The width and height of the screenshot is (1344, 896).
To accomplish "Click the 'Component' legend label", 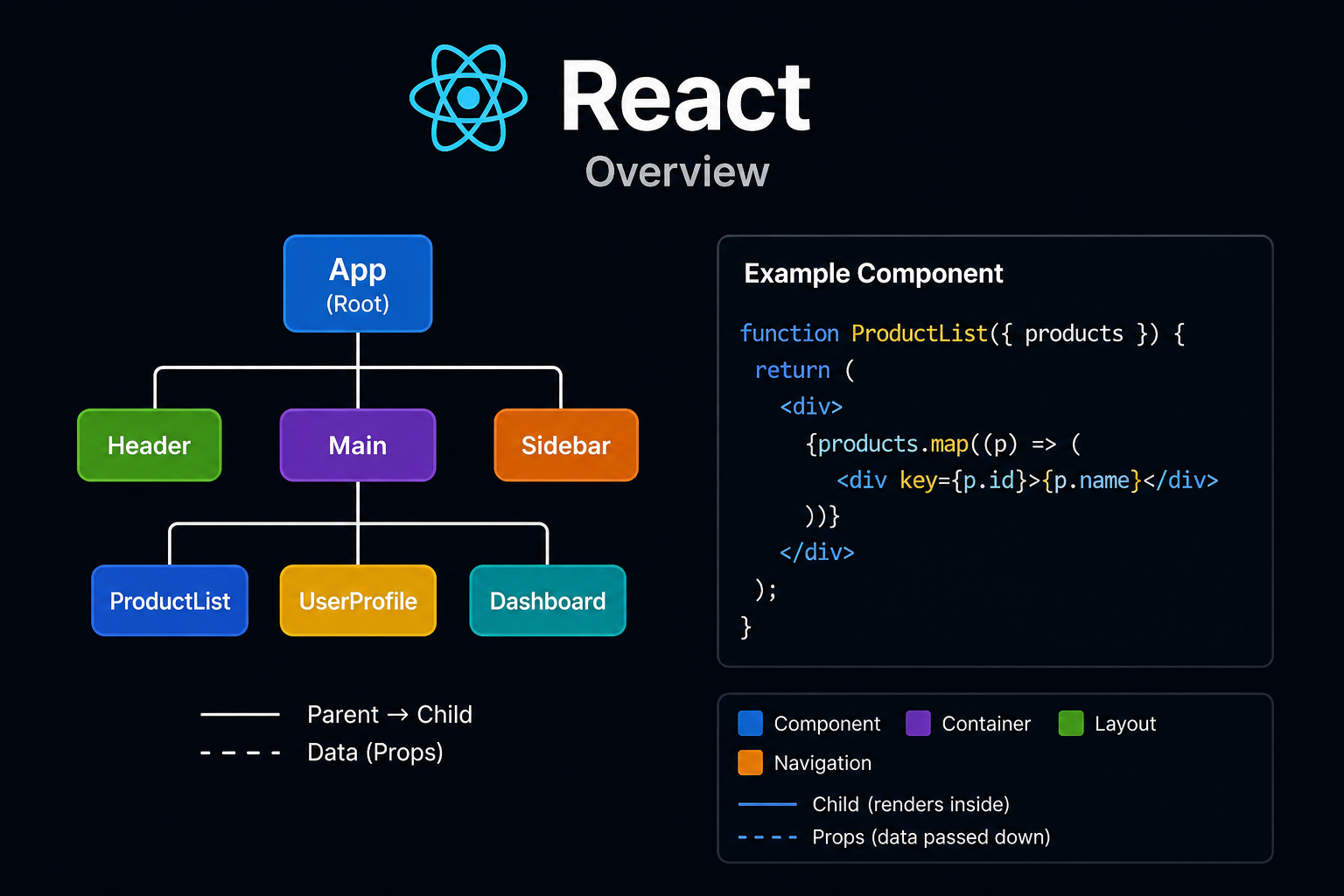I will (827, 724).
